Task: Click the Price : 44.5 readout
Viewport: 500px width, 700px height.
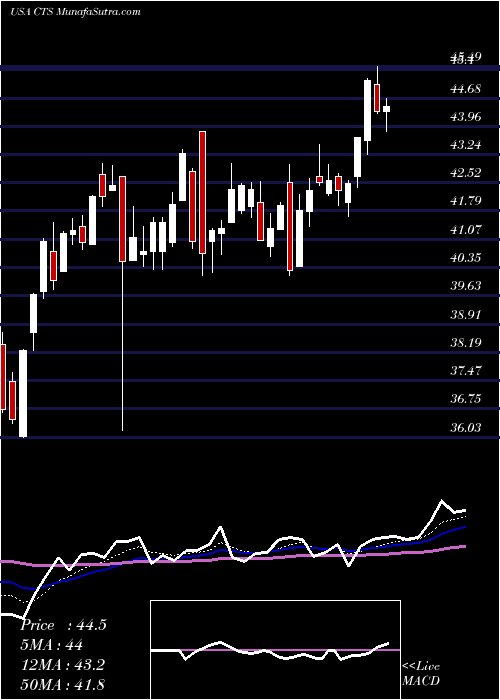Action: pos(63,625)
